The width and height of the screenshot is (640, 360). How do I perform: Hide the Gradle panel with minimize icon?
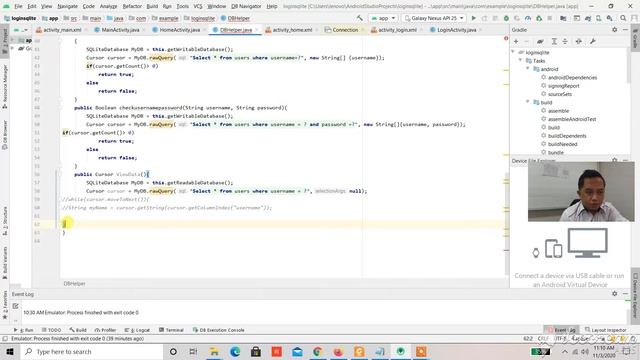click(625, 30)
